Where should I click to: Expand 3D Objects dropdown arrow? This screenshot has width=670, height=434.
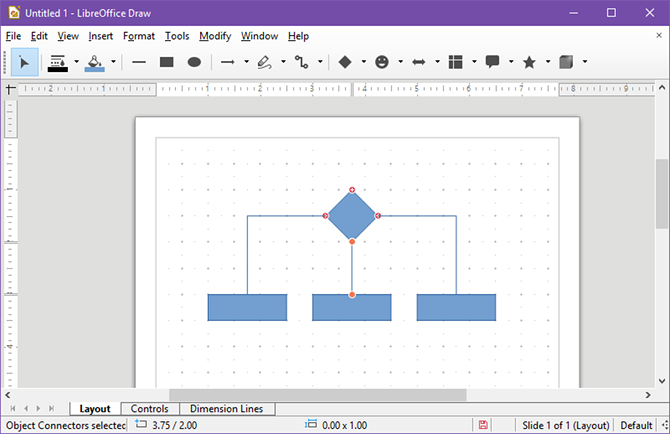pyautogui.click(x=585, y=62)
